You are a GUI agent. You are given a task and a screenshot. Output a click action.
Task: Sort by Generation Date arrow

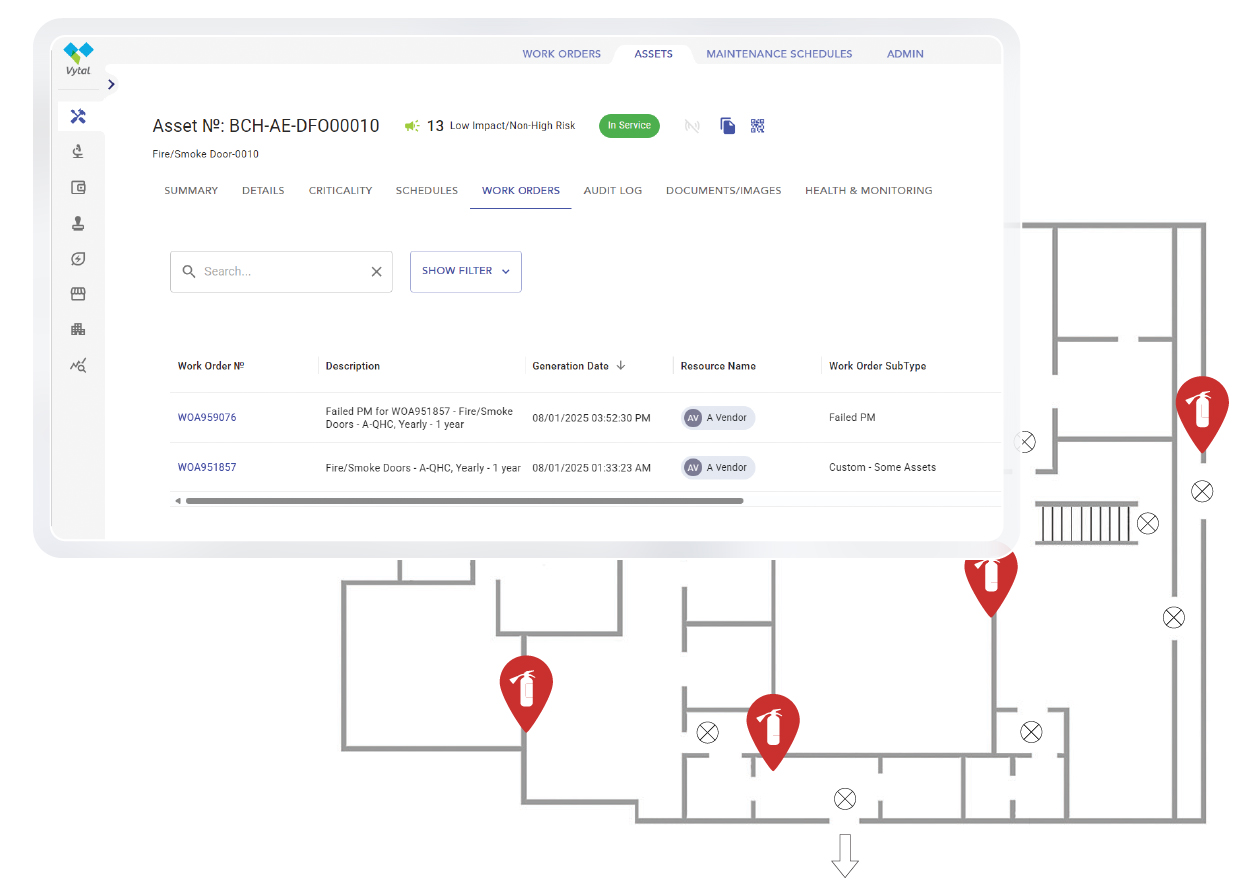pyautogui.click(x=621, y=366)
